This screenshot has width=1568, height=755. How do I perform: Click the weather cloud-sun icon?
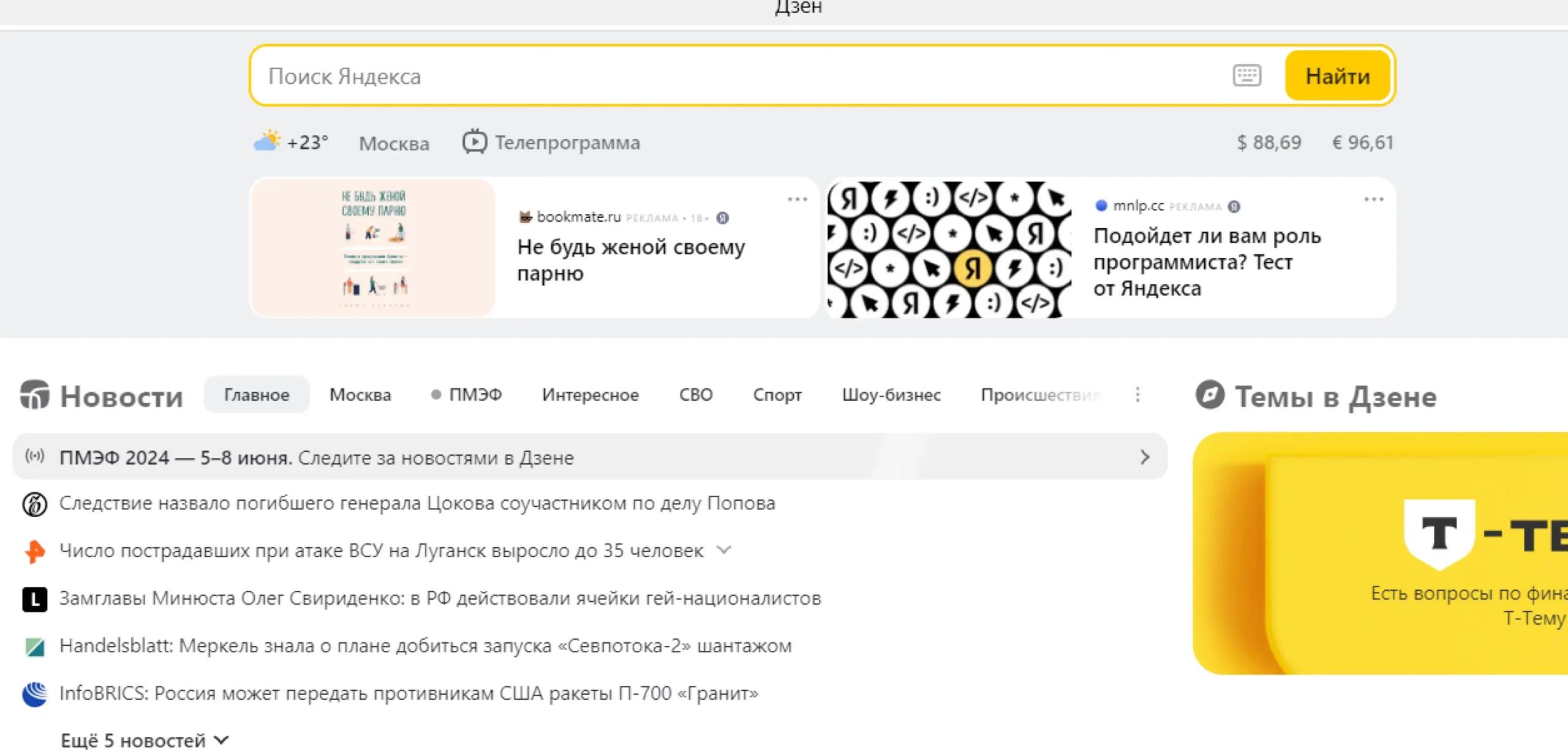pyautogui.click(x=267, y=142)
